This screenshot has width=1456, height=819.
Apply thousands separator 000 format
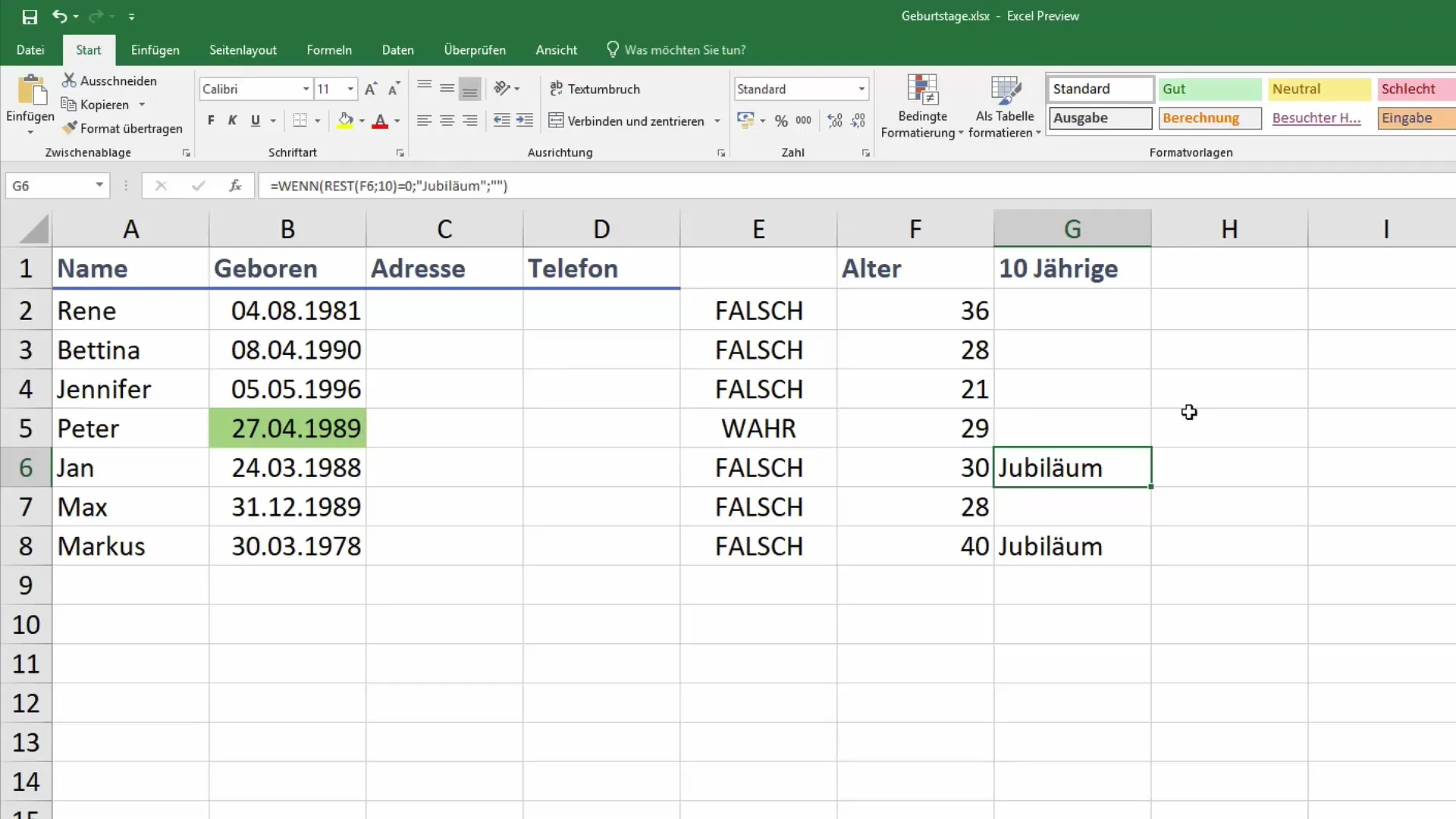[x=804, y=121]
